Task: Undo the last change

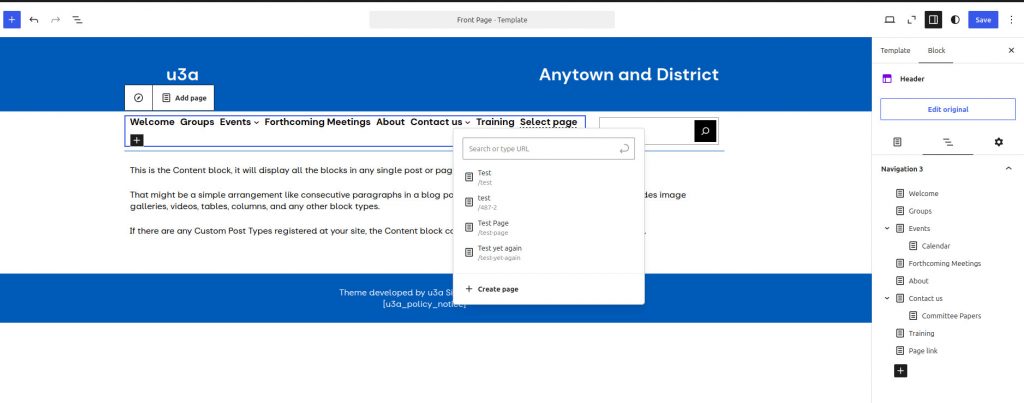Action: click(34, 20)
